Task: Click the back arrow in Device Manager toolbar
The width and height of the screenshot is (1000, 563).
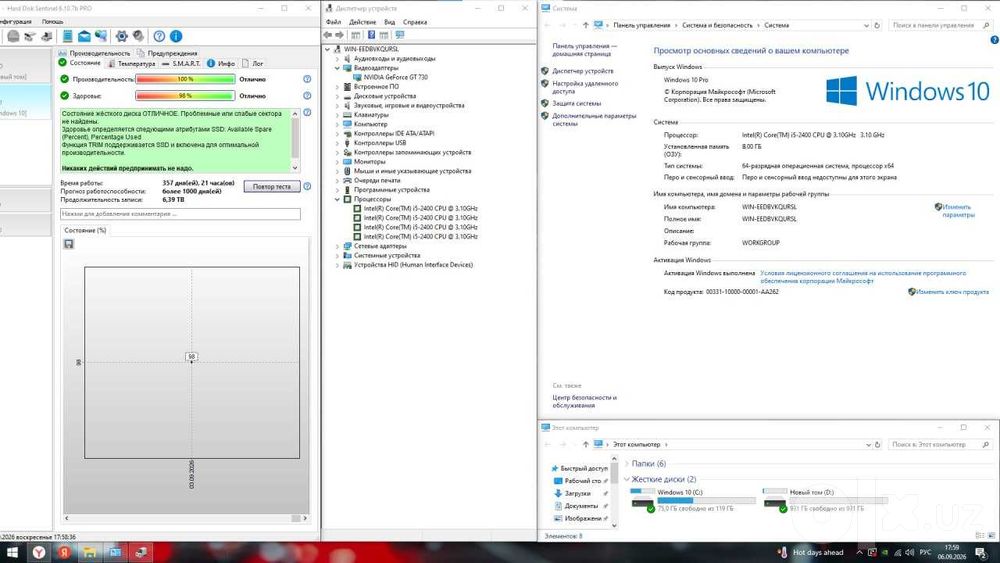Action: point(328,34)
